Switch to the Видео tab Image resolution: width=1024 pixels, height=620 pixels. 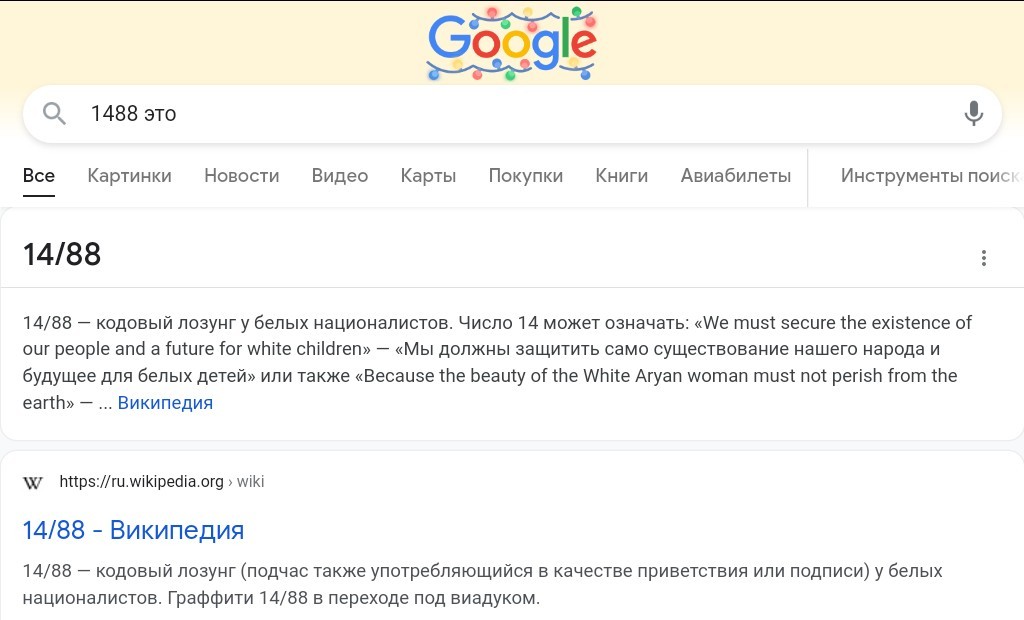tap(340, 175)
